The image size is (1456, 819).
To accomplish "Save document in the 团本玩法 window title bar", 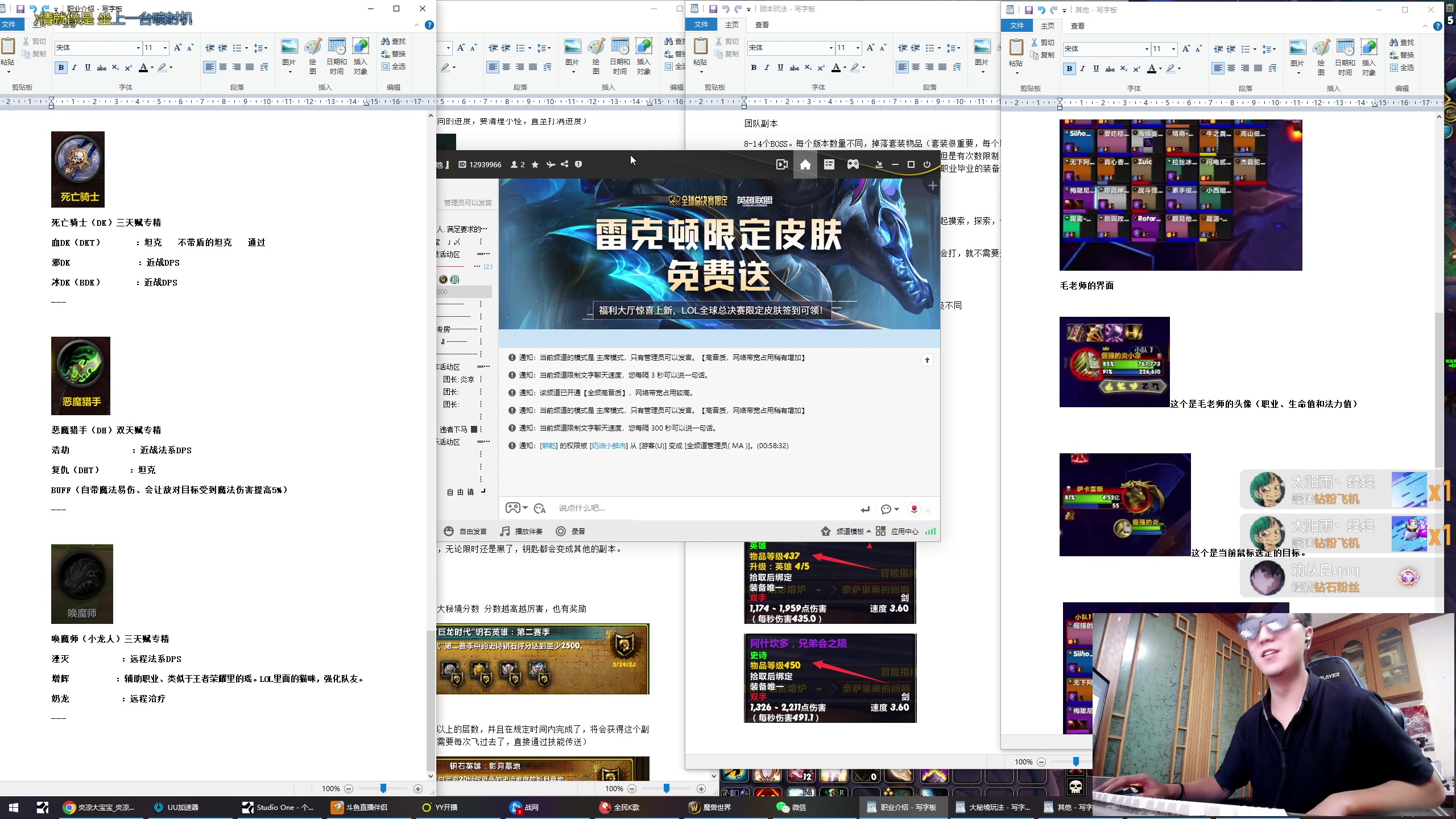I will 713,9.
